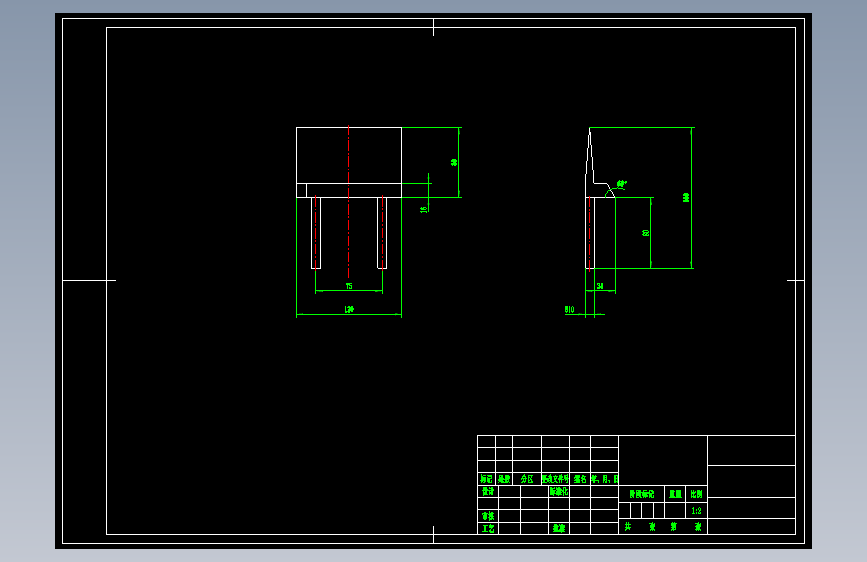Click the 共 character in sheet count row

click(628, 527)
